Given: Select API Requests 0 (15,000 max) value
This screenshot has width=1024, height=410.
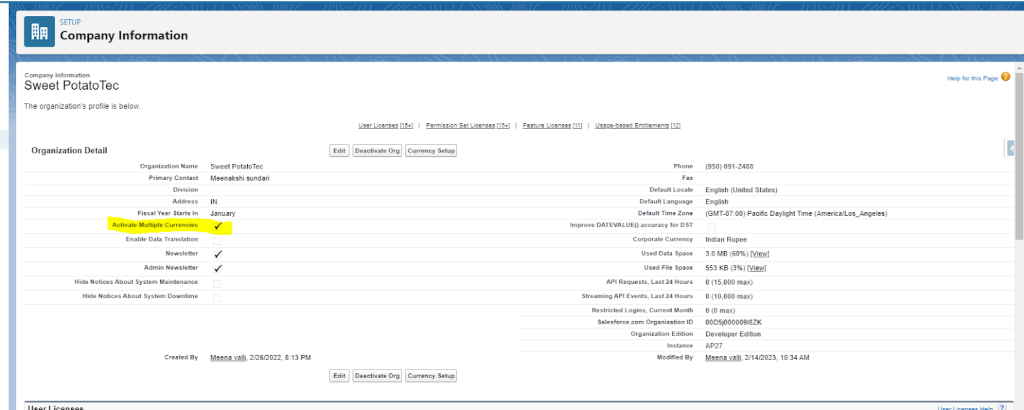Looking at the screenshot, I should coord(729,282).
